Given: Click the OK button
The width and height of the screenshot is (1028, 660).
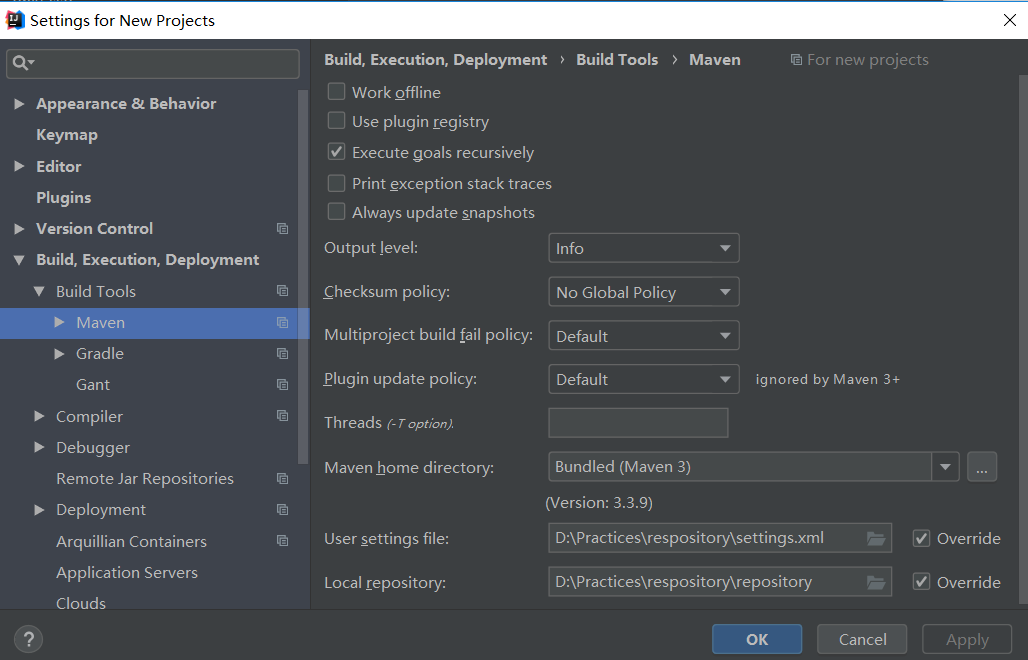Looking at the screenshot, I should tap(757, 639).
